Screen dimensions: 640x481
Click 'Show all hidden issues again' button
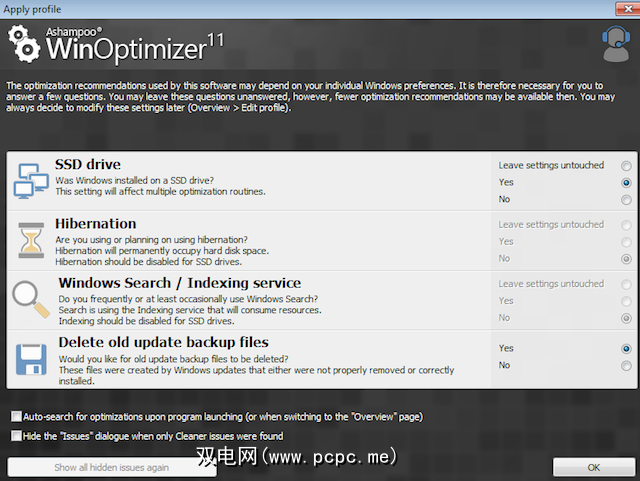pos(112,467)
